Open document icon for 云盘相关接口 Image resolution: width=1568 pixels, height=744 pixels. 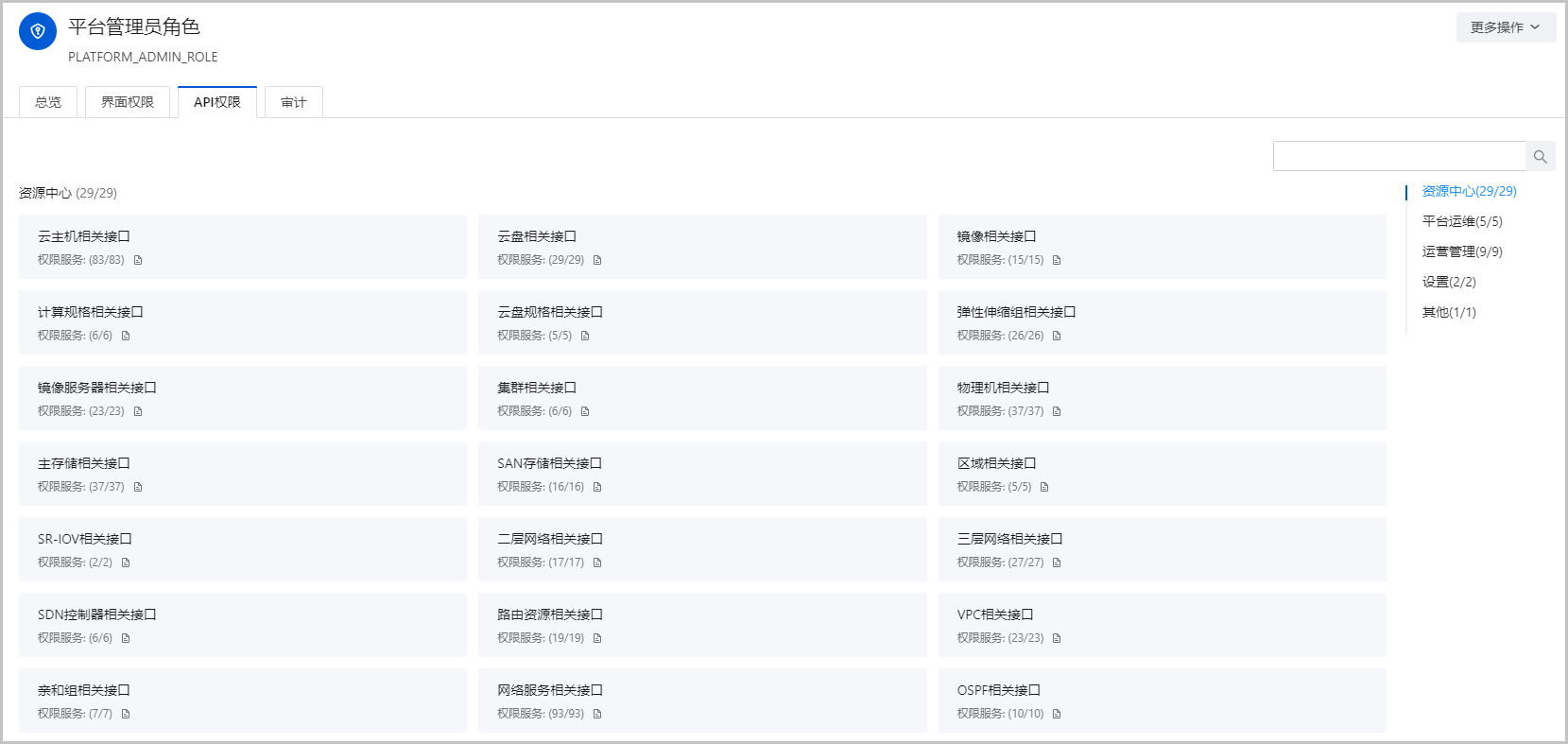coord(597,260)
